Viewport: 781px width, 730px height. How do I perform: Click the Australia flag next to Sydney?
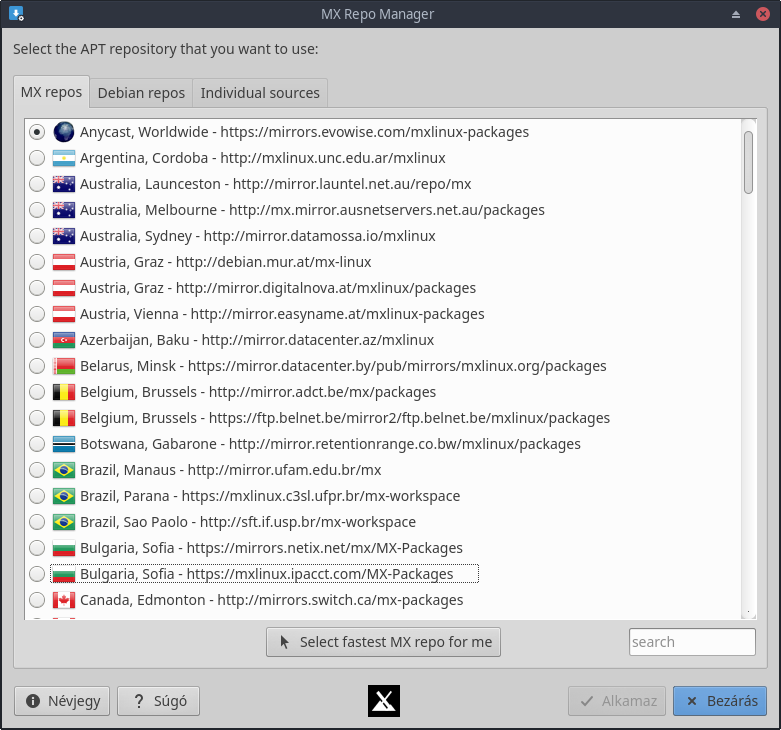click(x=64, y=236)
